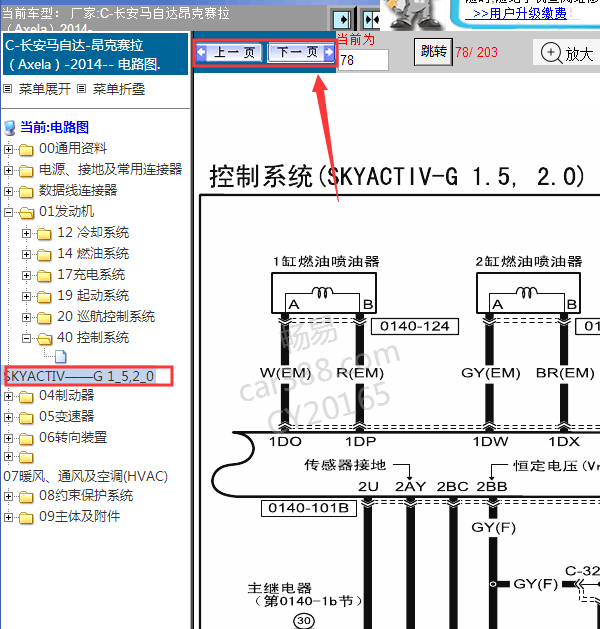
Task: Expand the 05变速器 node
Action: click(8, 417)
